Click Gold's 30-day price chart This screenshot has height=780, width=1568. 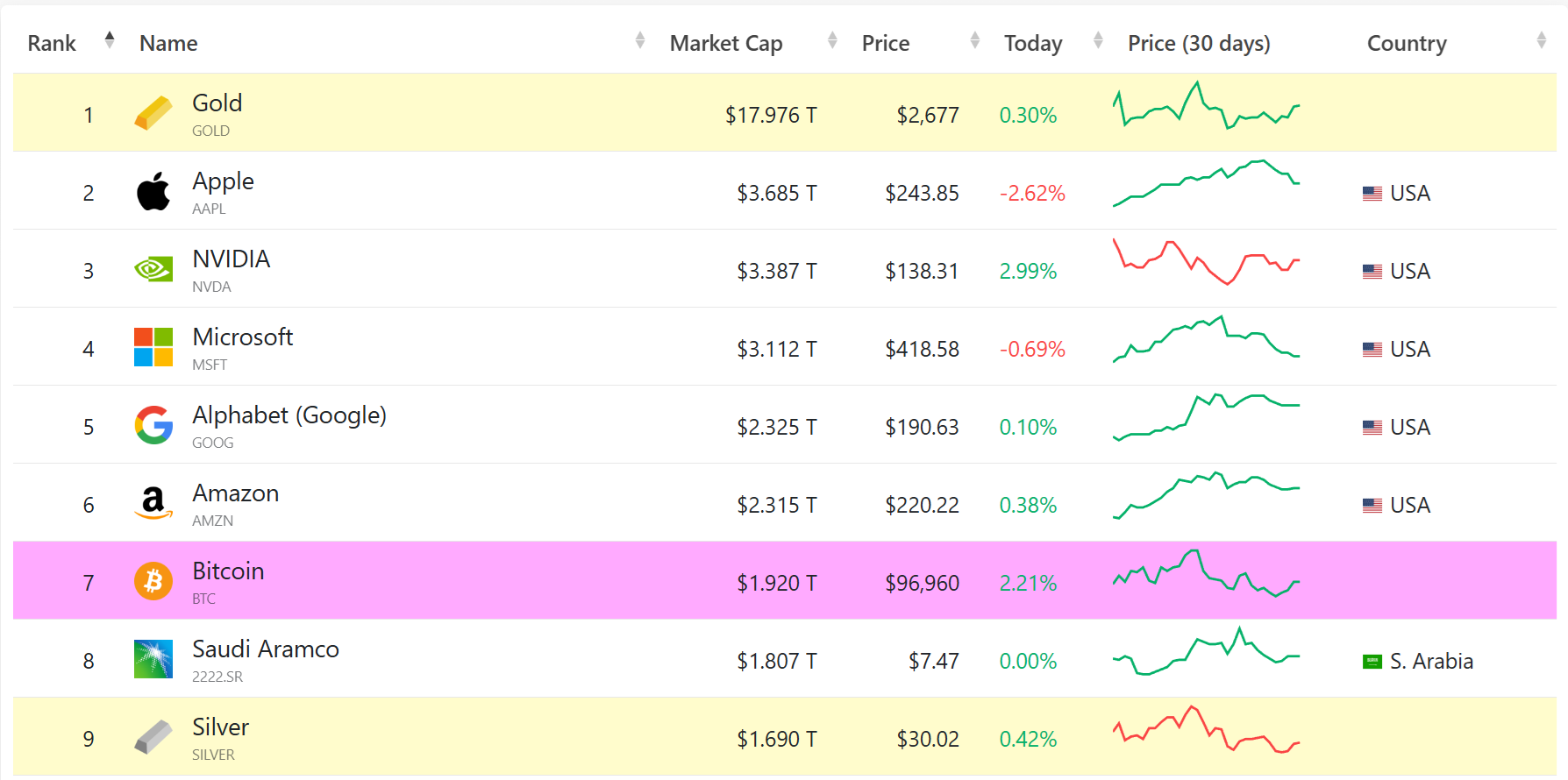point(1206,105)
